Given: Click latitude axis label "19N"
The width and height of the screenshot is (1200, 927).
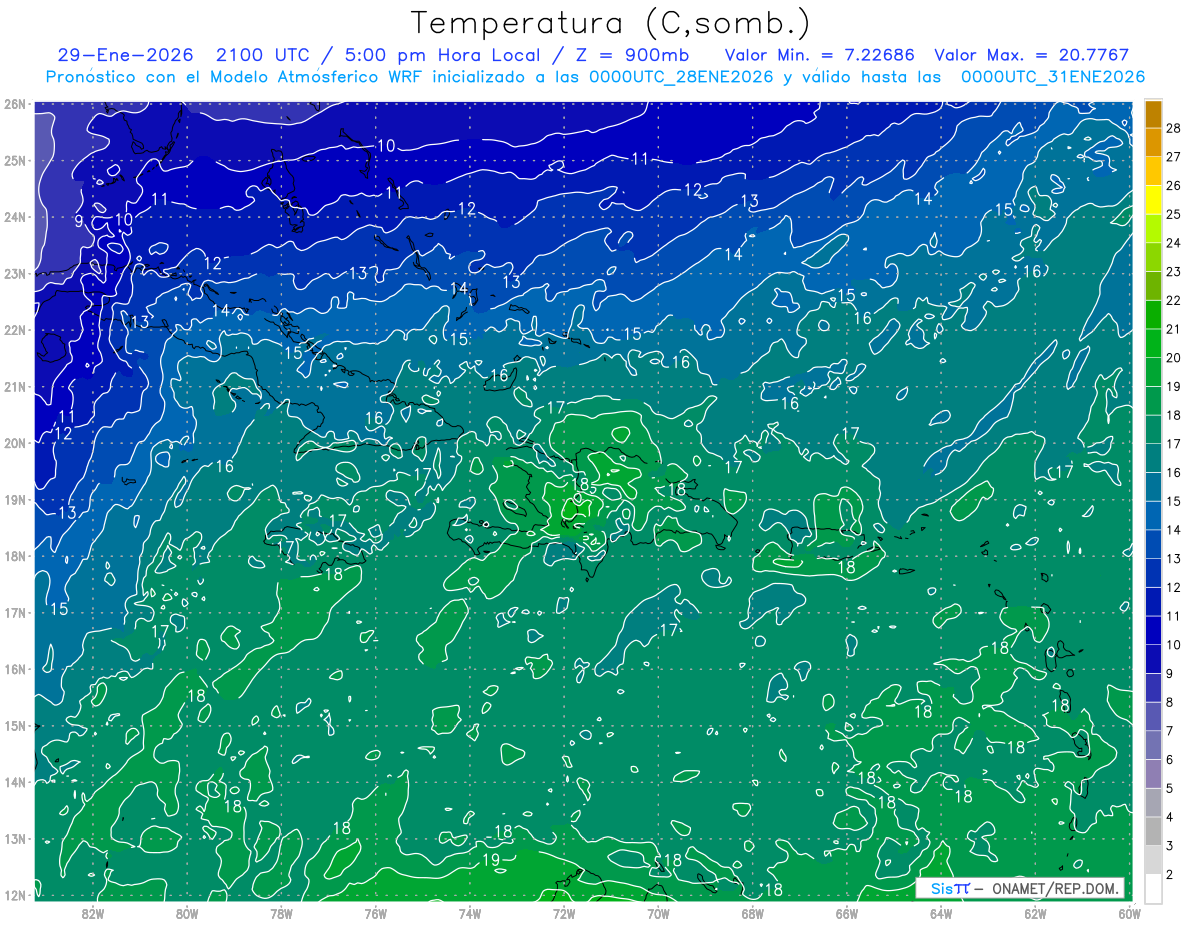Looking at the screenshot, I should 15,500.
